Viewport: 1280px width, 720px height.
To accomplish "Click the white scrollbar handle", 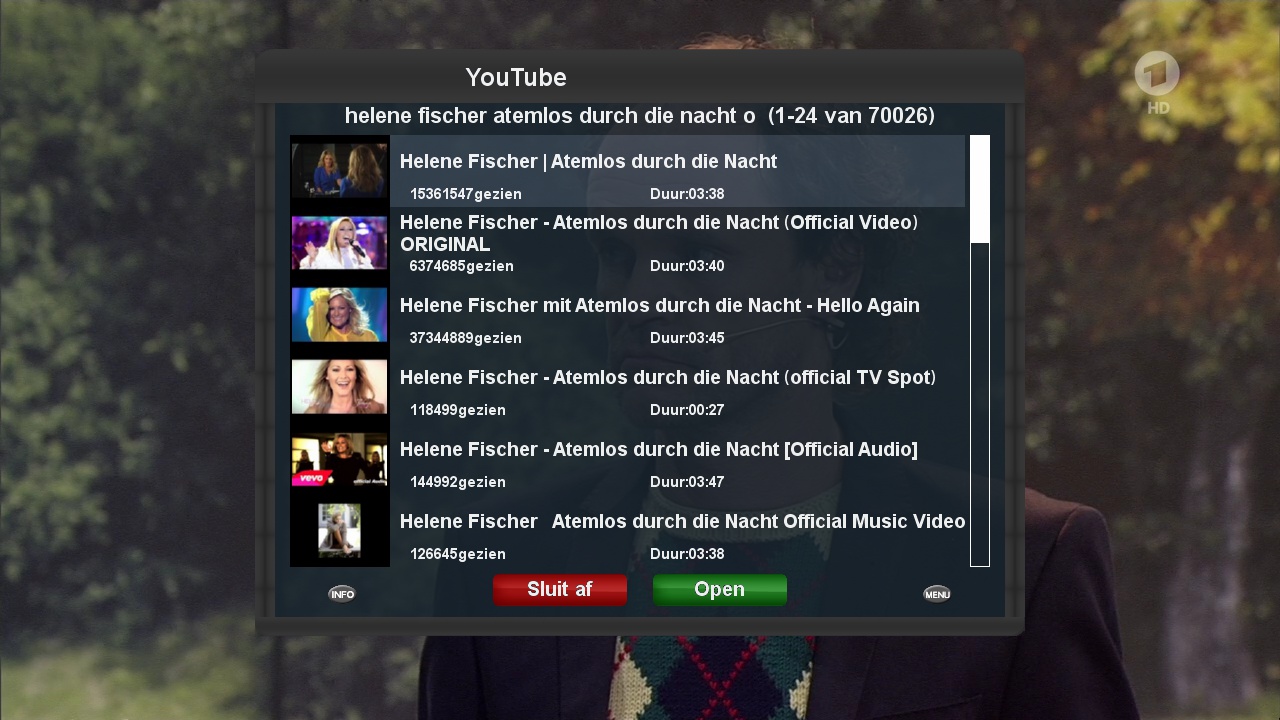I will 980,189.
